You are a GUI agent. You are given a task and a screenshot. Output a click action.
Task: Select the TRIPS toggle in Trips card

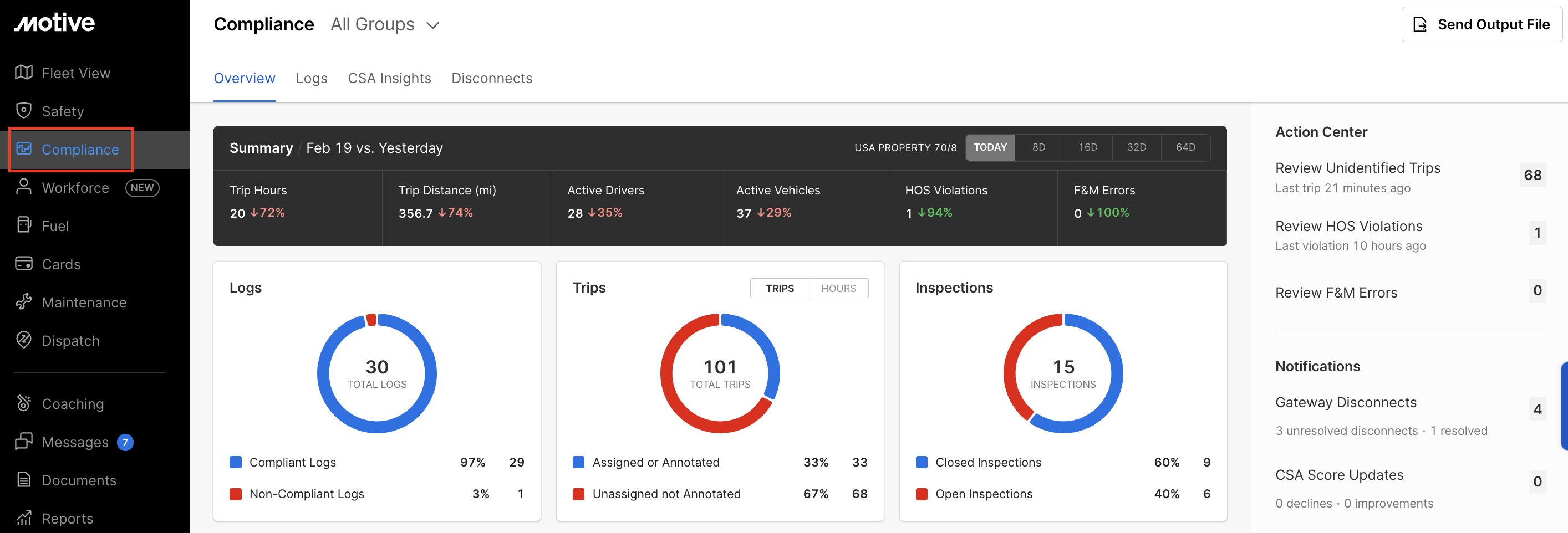click(x=779, y=289)
